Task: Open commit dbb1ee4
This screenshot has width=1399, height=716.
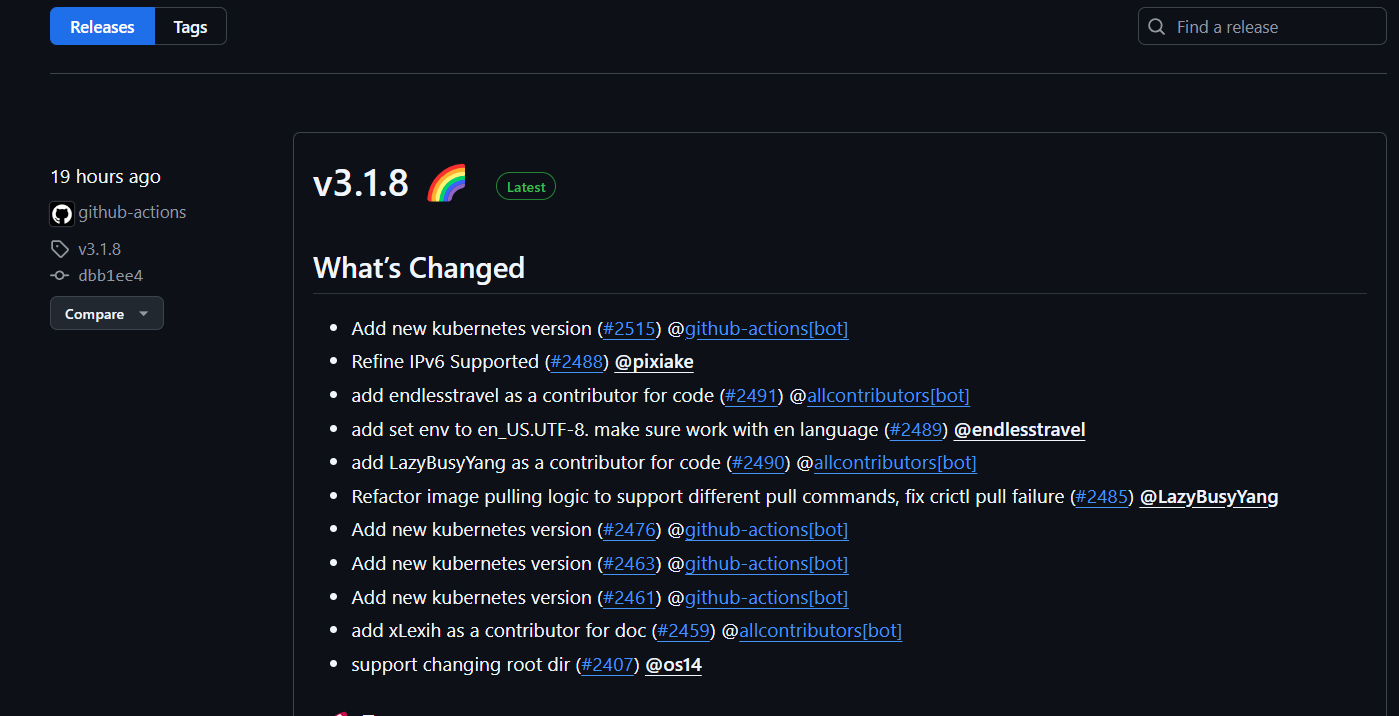Action: click(111, 276)
